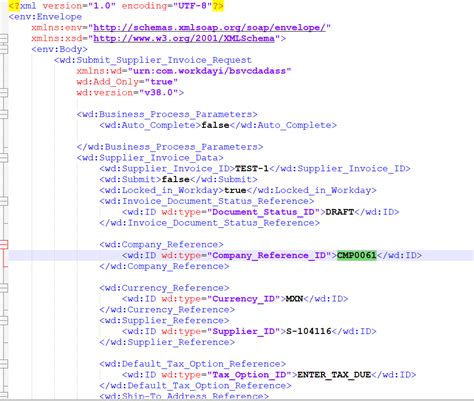Click "urn:com.workdayi/bsvcdadass" namespace value
This screenshot has width=474, height=401.
(x=212, y=71)
